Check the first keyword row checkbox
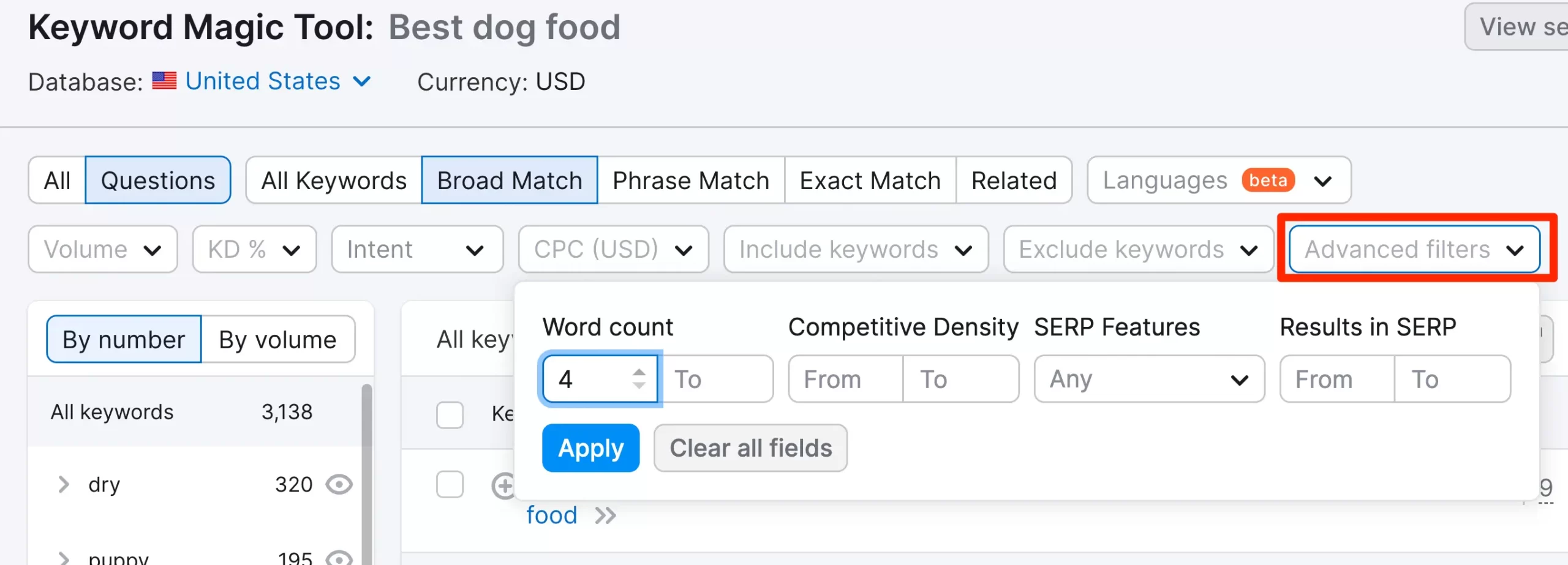The width and height of the screenshot is (1568, 565). [450, 485]
